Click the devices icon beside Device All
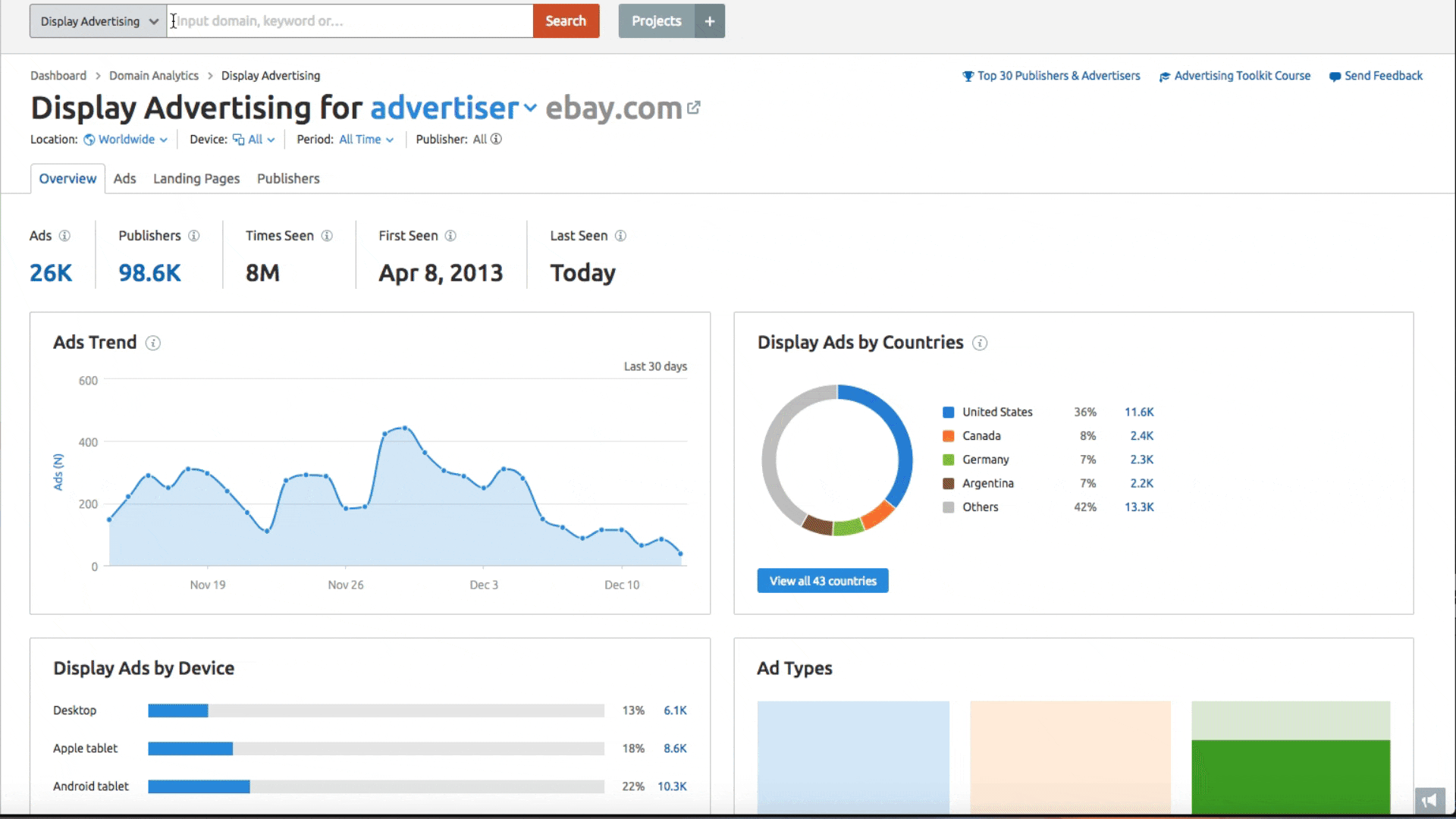Image resolution: width=1456 pixels, height=819 pixels. (238, 140)
